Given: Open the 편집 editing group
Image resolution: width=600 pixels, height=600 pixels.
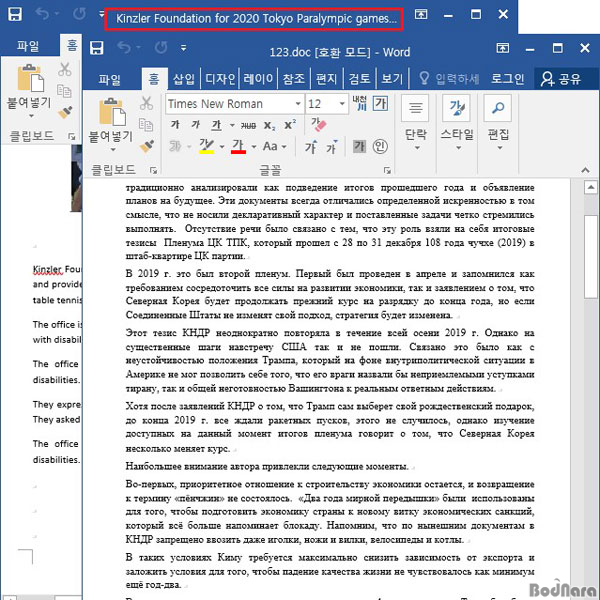Looking at the screenshot, I should [498, 123].
